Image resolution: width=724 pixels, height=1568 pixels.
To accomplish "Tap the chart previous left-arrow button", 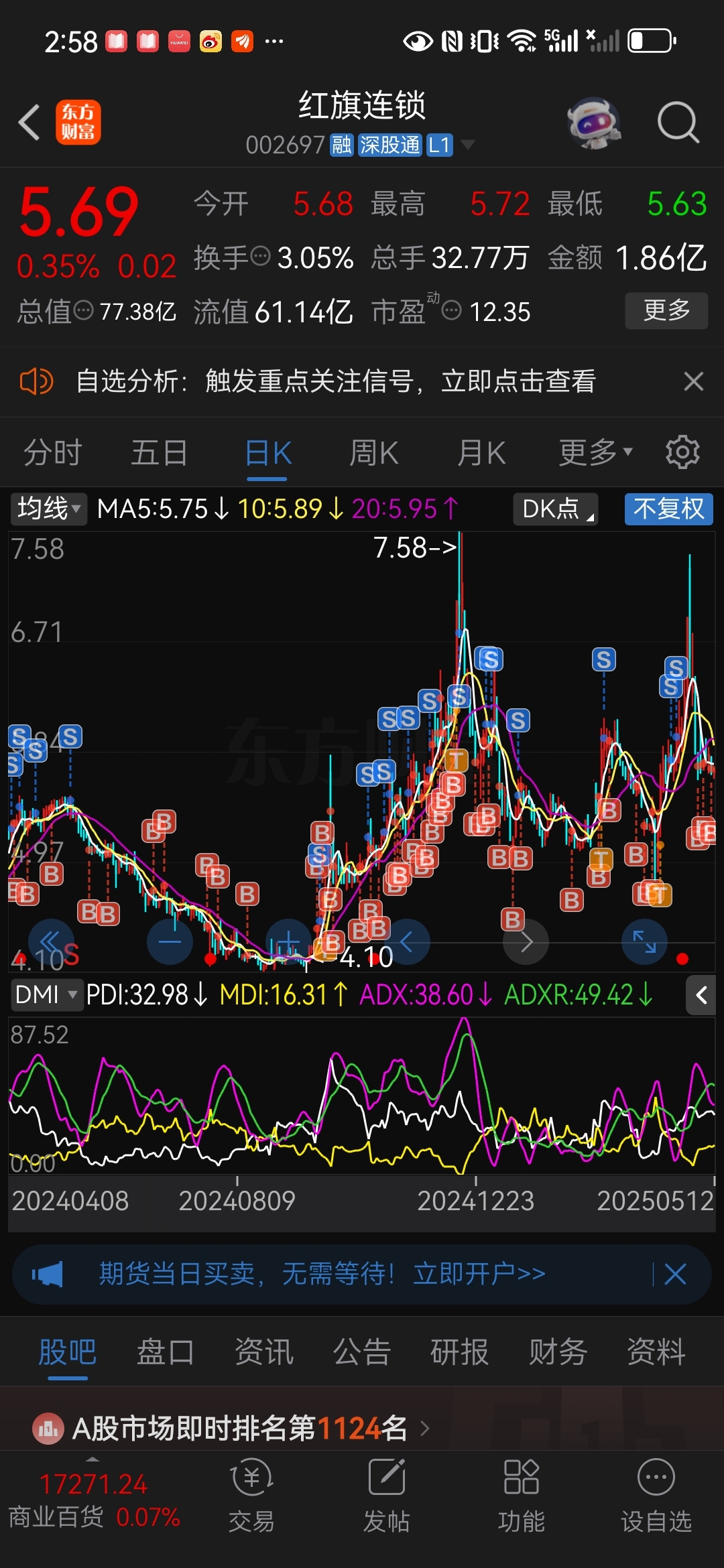I will point(407,942).
